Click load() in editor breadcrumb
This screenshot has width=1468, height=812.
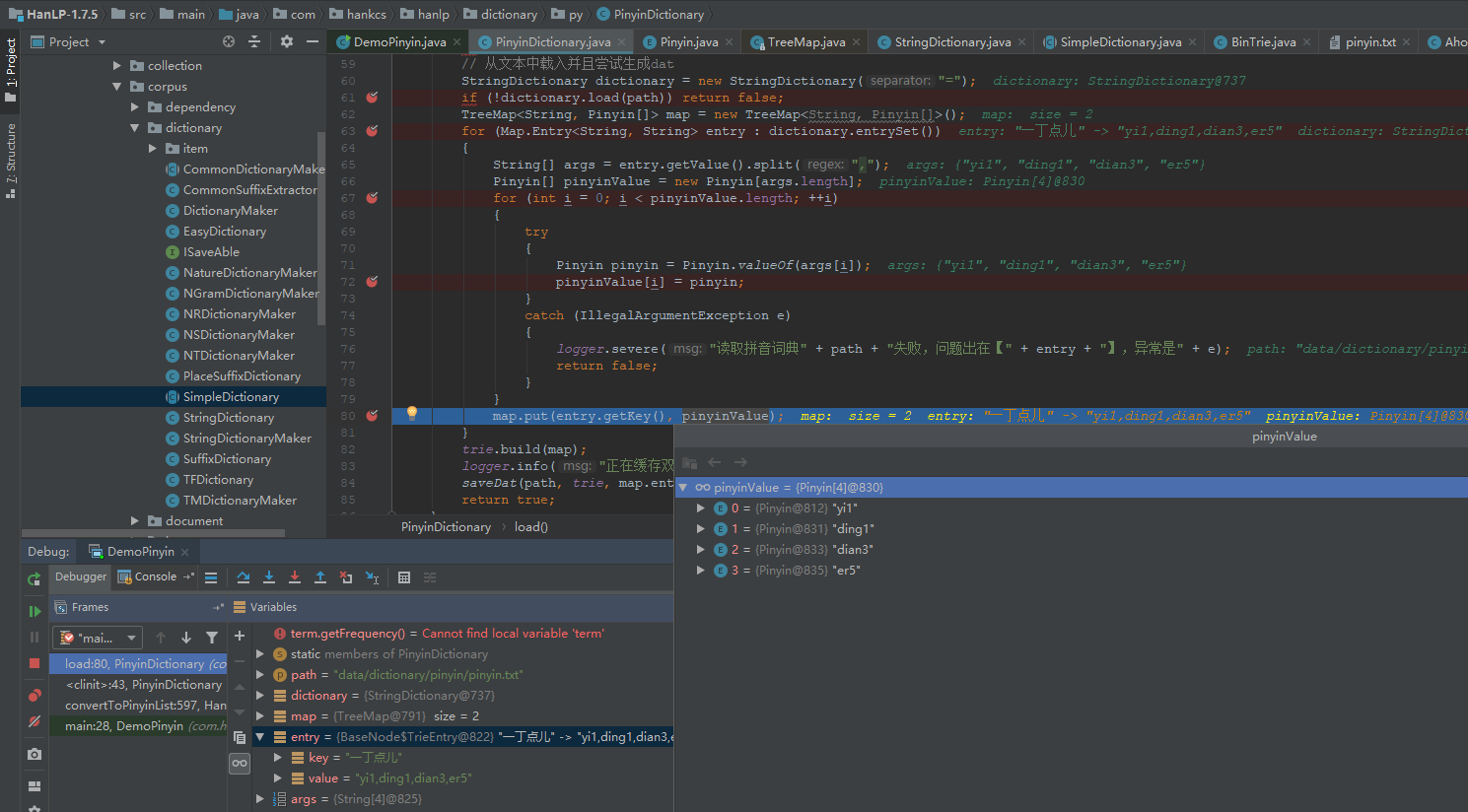pyautogui.click(x=530, y=527)
